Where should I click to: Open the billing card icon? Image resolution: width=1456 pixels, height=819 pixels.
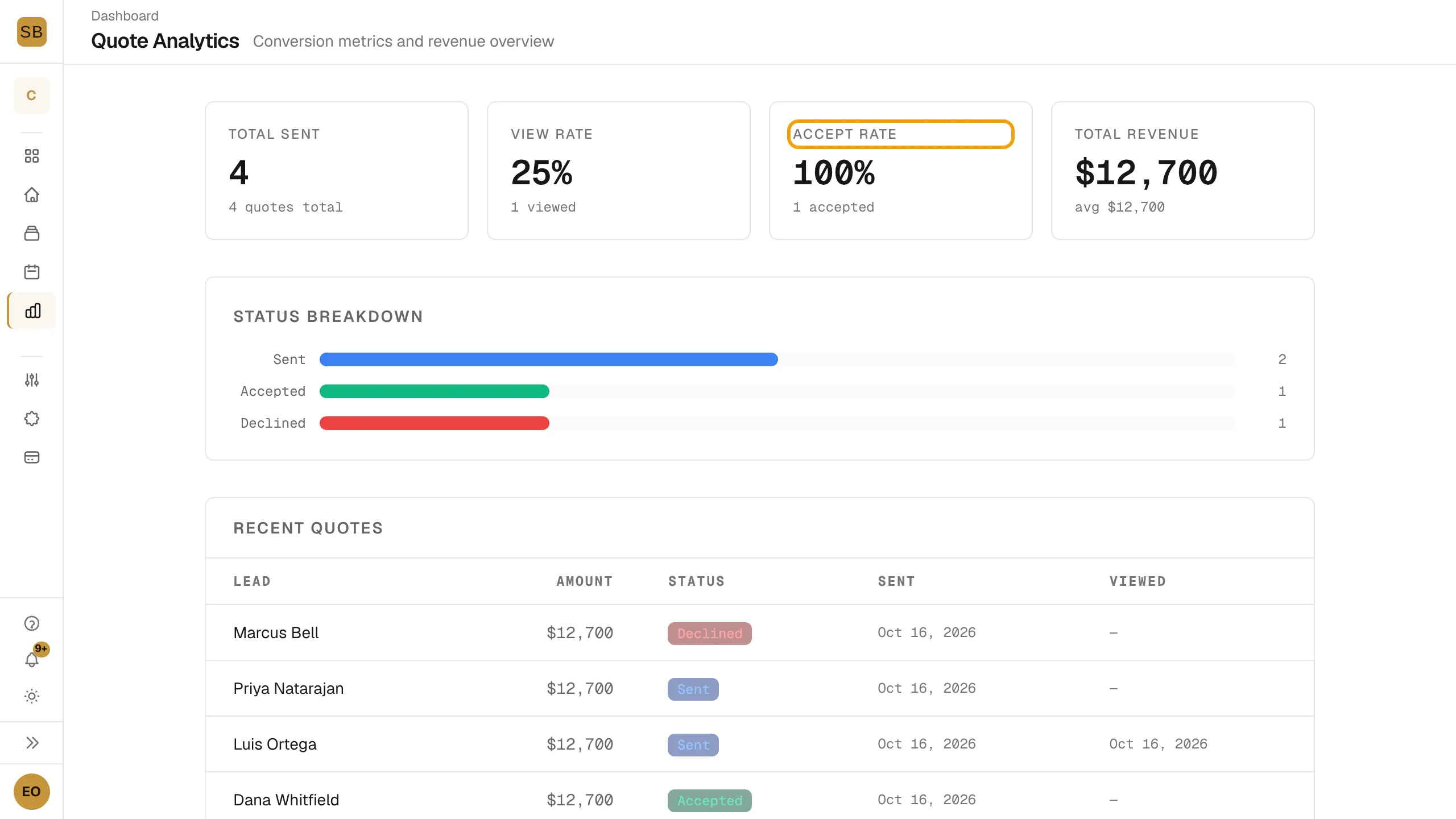pos(32,457)
